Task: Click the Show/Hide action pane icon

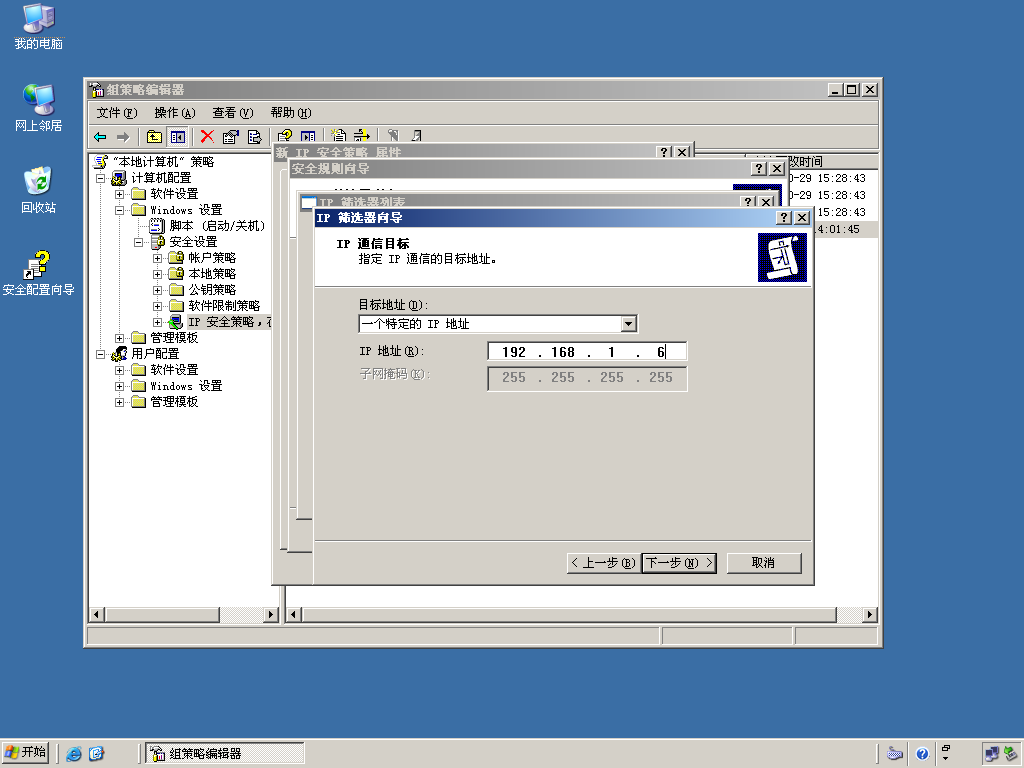Action: tap(308, 136)
